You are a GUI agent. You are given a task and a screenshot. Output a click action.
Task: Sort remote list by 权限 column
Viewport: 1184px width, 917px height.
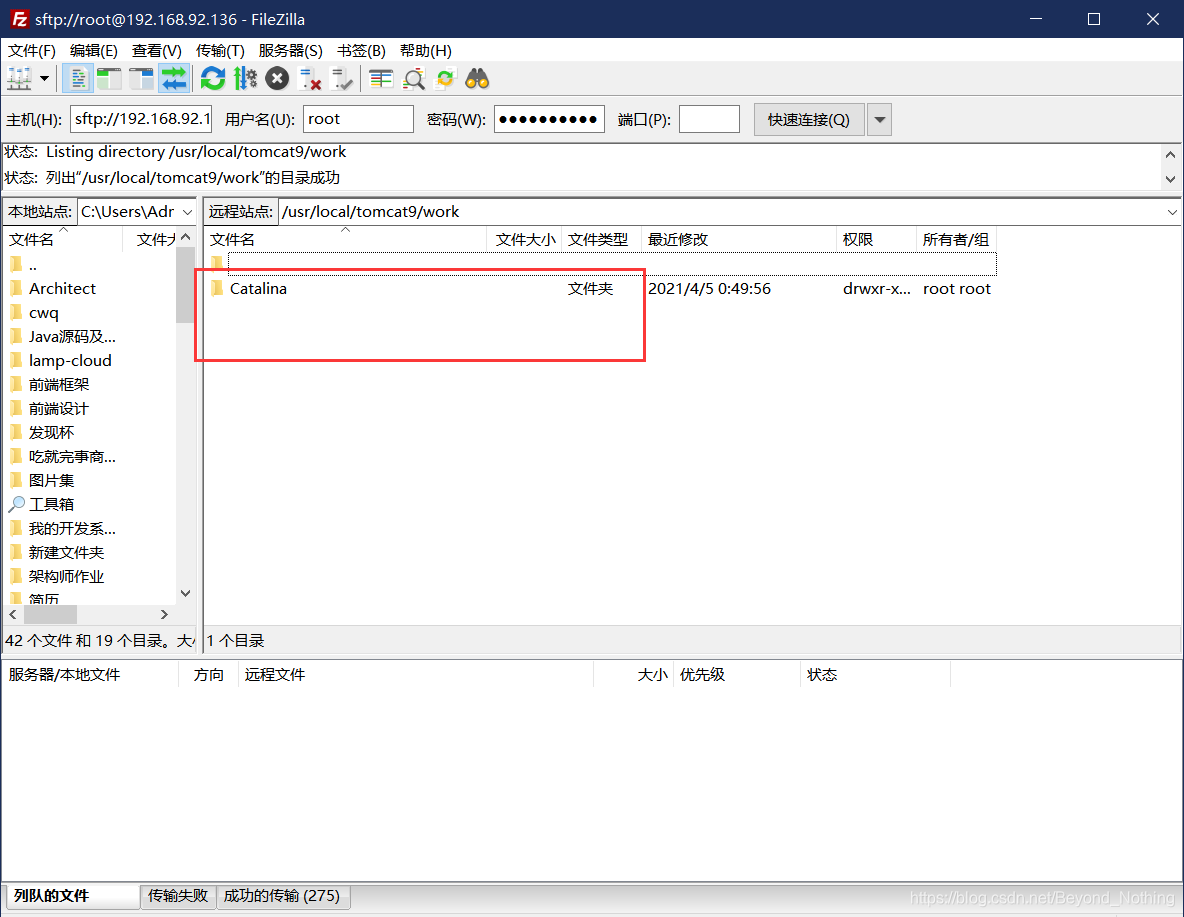(x=876, y=239)
